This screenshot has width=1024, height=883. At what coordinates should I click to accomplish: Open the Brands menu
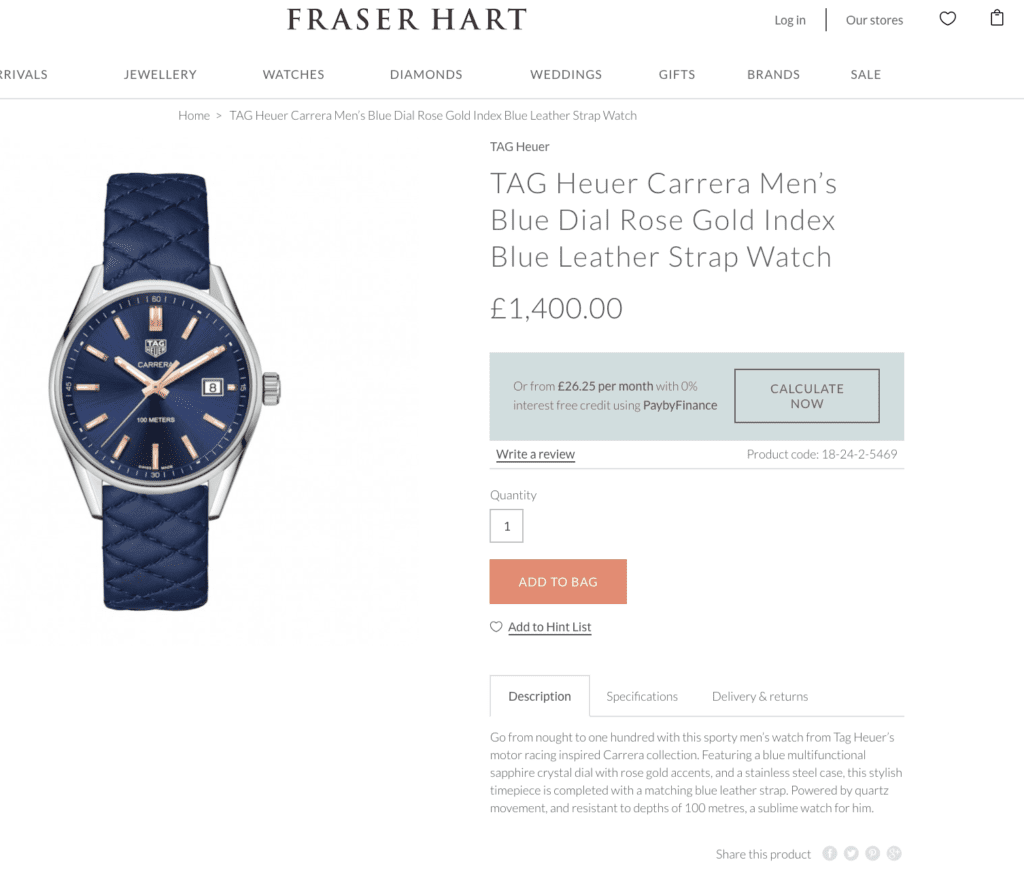(x=773, y=74)
